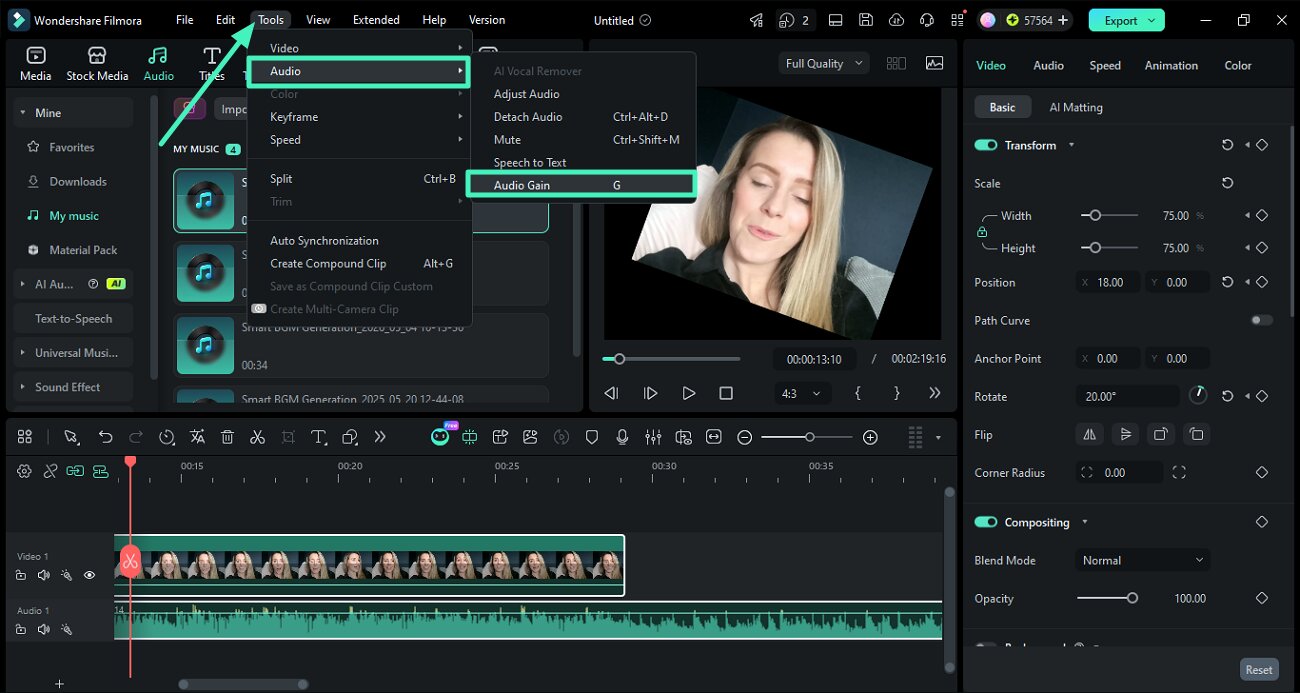This screenshot has width=1300, height=693.
Task: Open timeline settings gear icon
Action: click(24, 471)
